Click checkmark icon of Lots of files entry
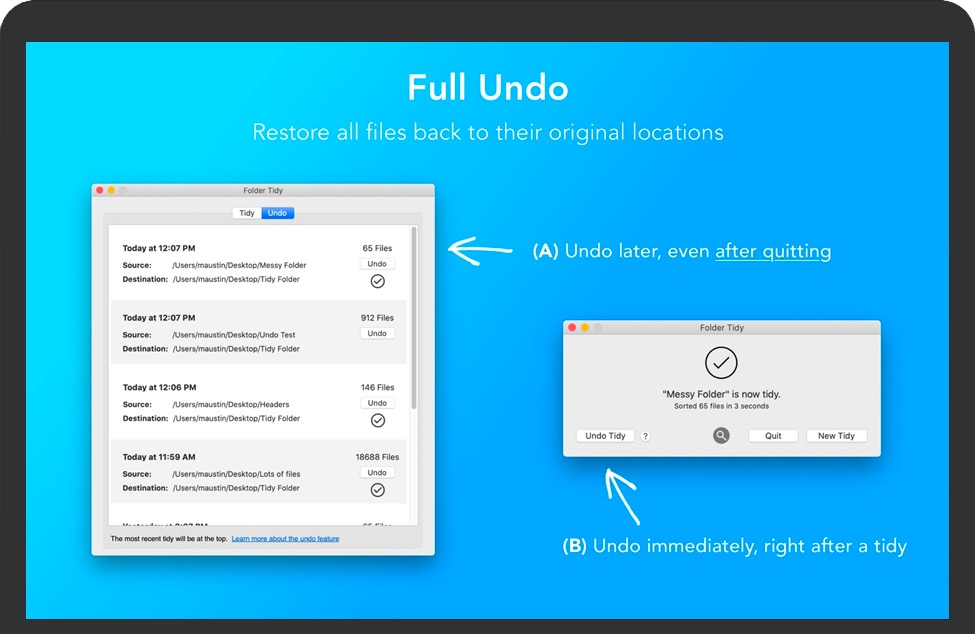Screen dimensions: 975x634 pos(377,490)
